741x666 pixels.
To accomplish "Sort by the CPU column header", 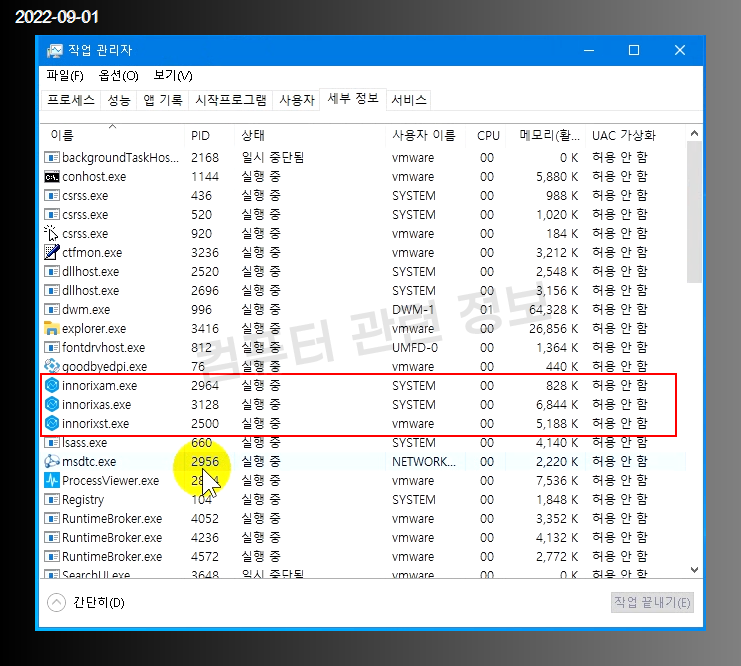I will click(488, 136).
